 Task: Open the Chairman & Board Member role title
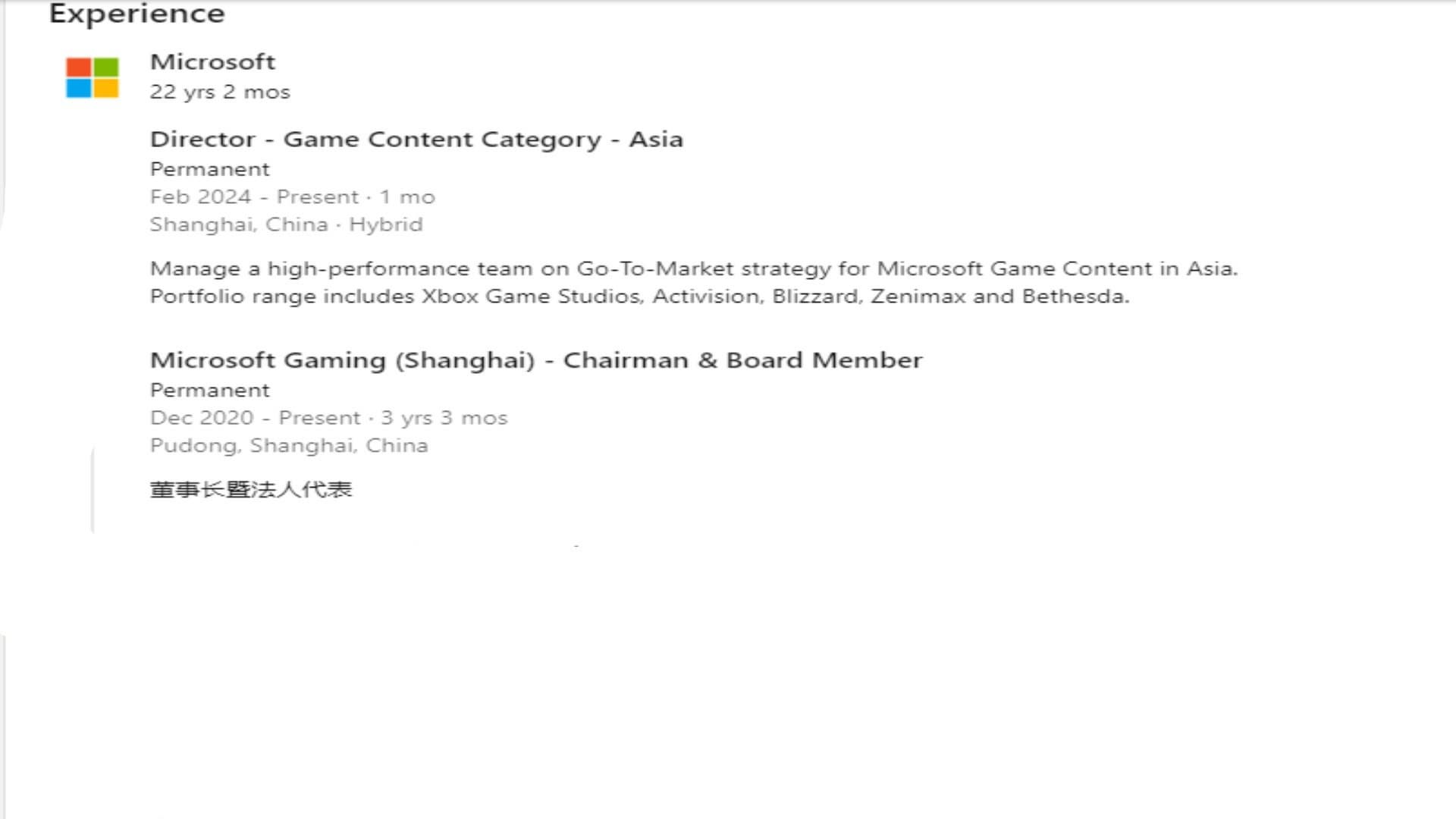(536, 360)
